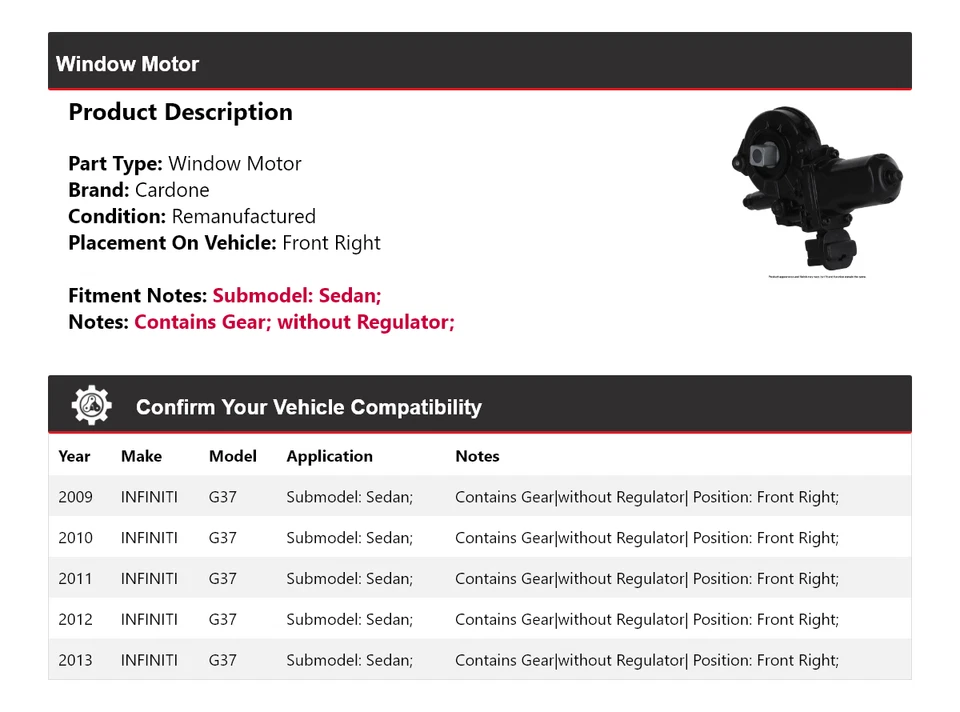Click the Product Description heading

tap(180, 112)
